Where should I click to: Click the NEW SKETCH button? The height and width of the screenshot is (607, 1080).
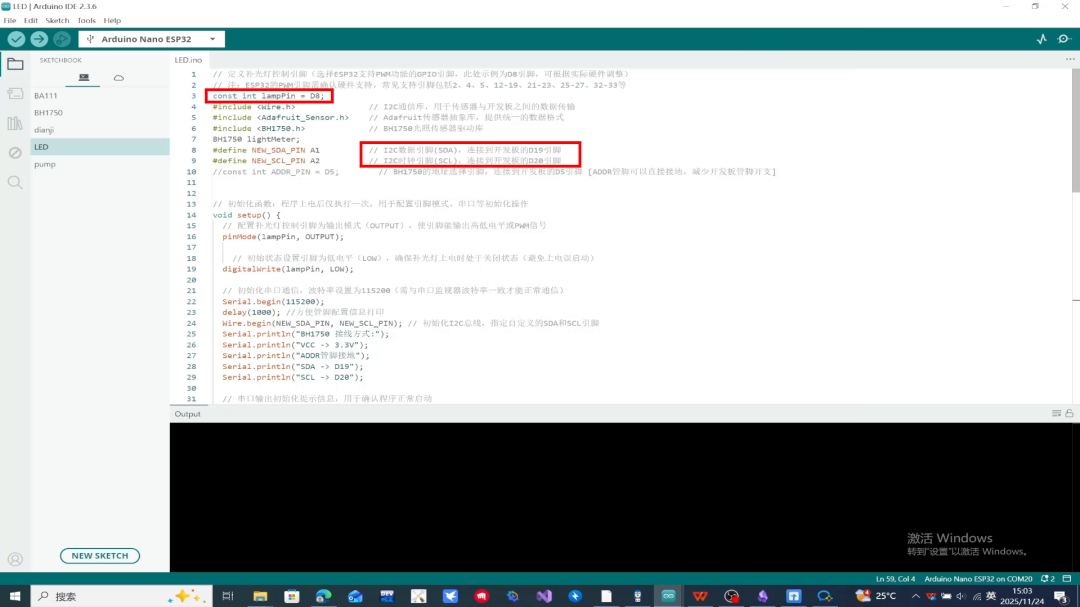(x=100, y=556)
